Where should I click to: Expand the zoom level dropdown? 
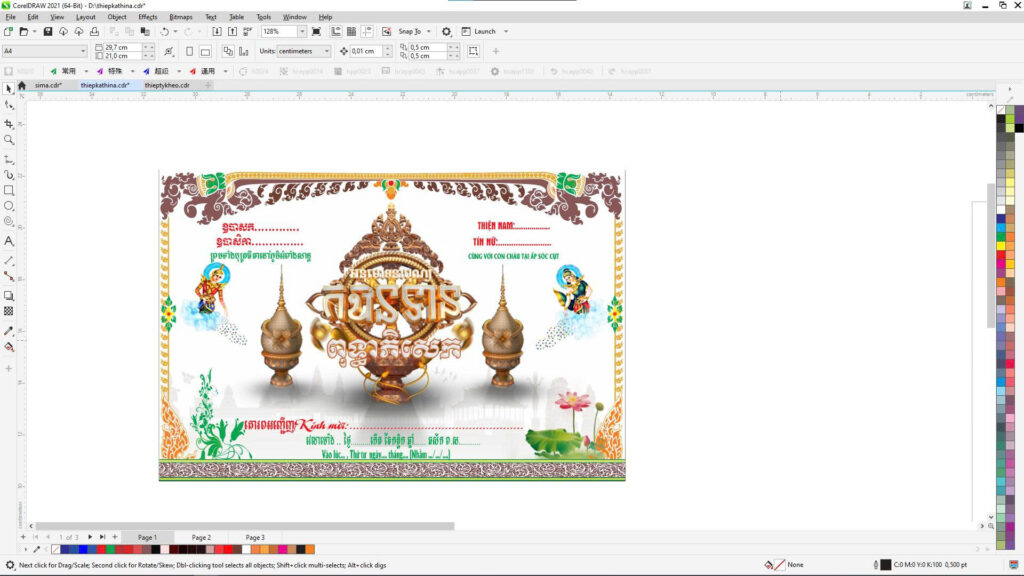tap(302, 31)
